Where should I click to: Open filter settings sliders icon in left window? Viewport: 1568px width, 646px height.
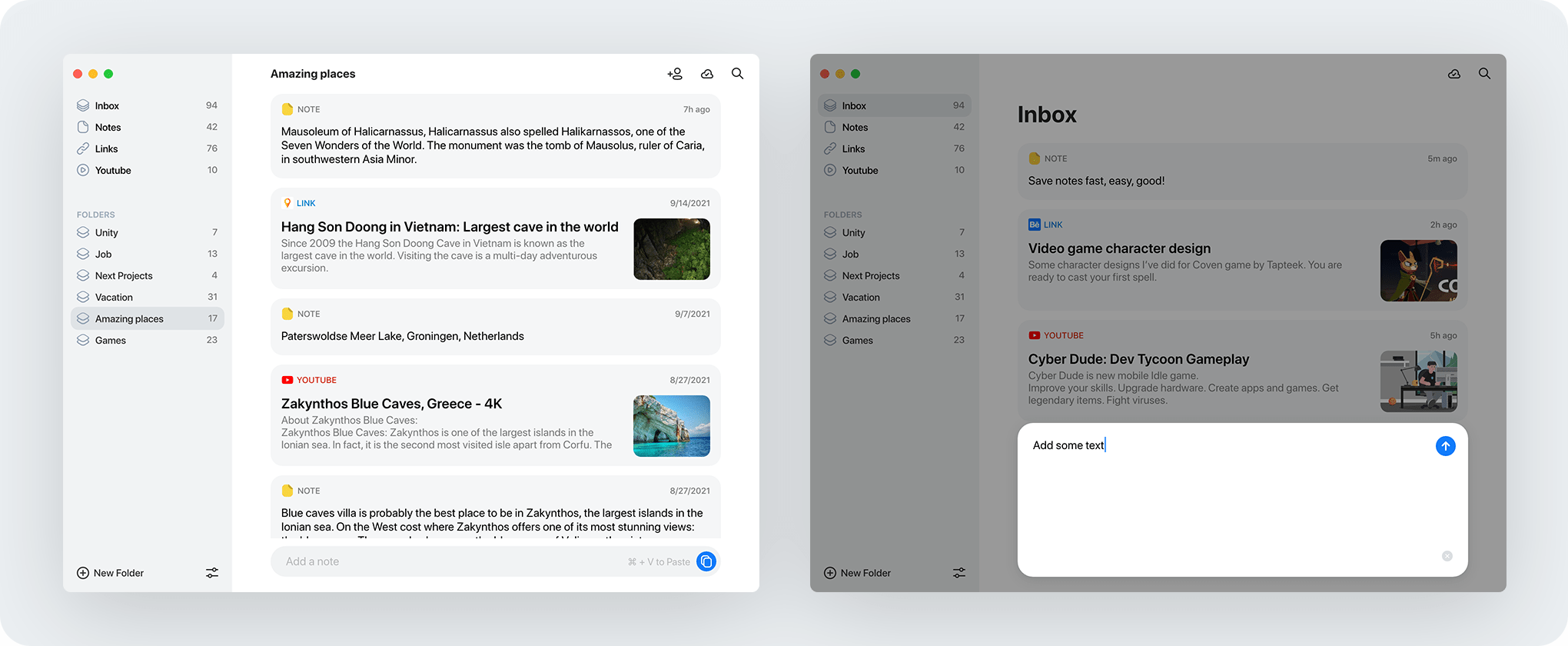[x=212, y=573]
